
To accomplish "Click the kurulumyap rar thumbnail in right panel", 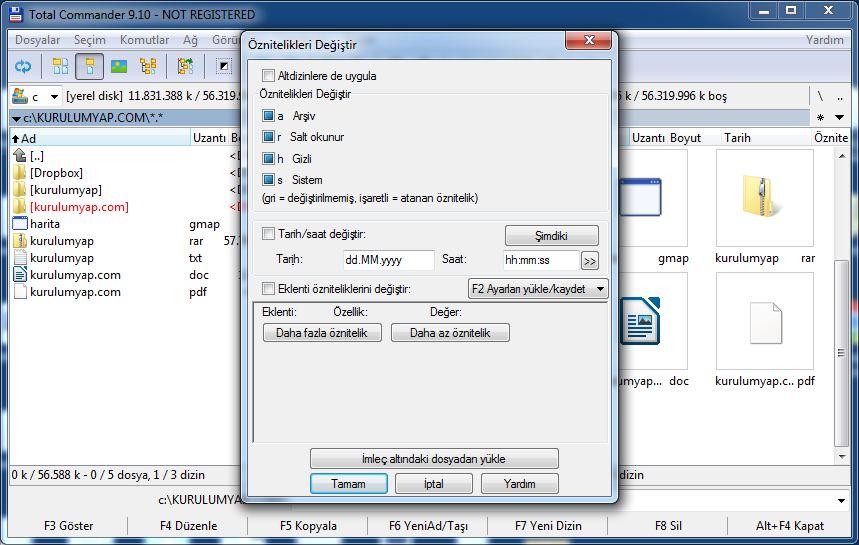I will click(764, 198).
